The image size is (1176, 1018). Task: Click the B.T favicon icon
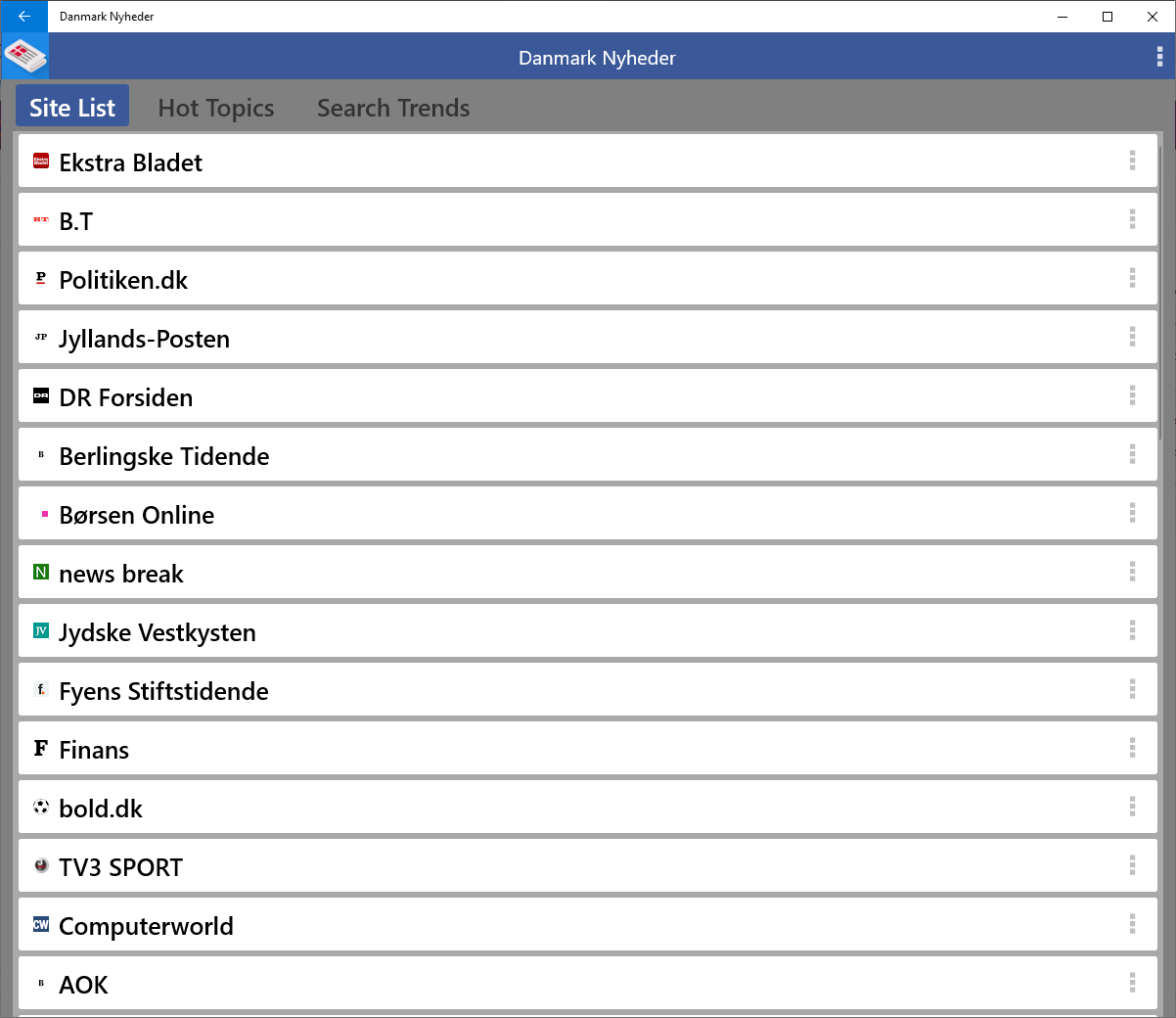pos(41,219)
